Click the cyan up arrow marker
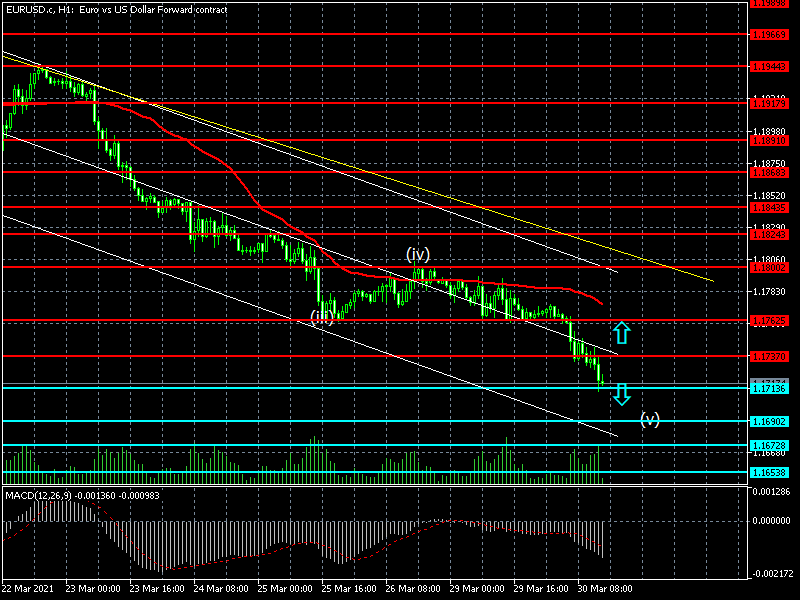 click(x=621, y=333)
